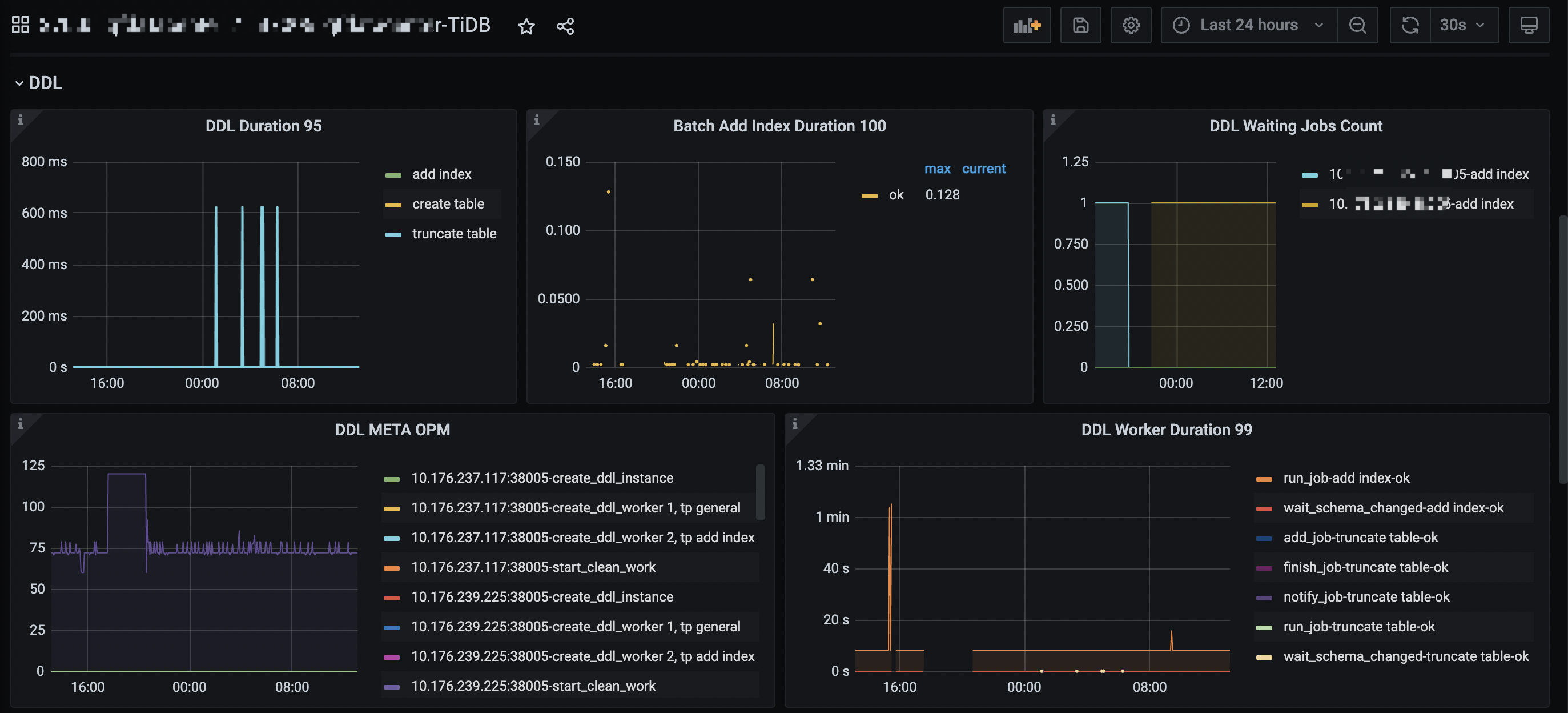
Task: Sort the legend by max column
Action: pos(937,169)
